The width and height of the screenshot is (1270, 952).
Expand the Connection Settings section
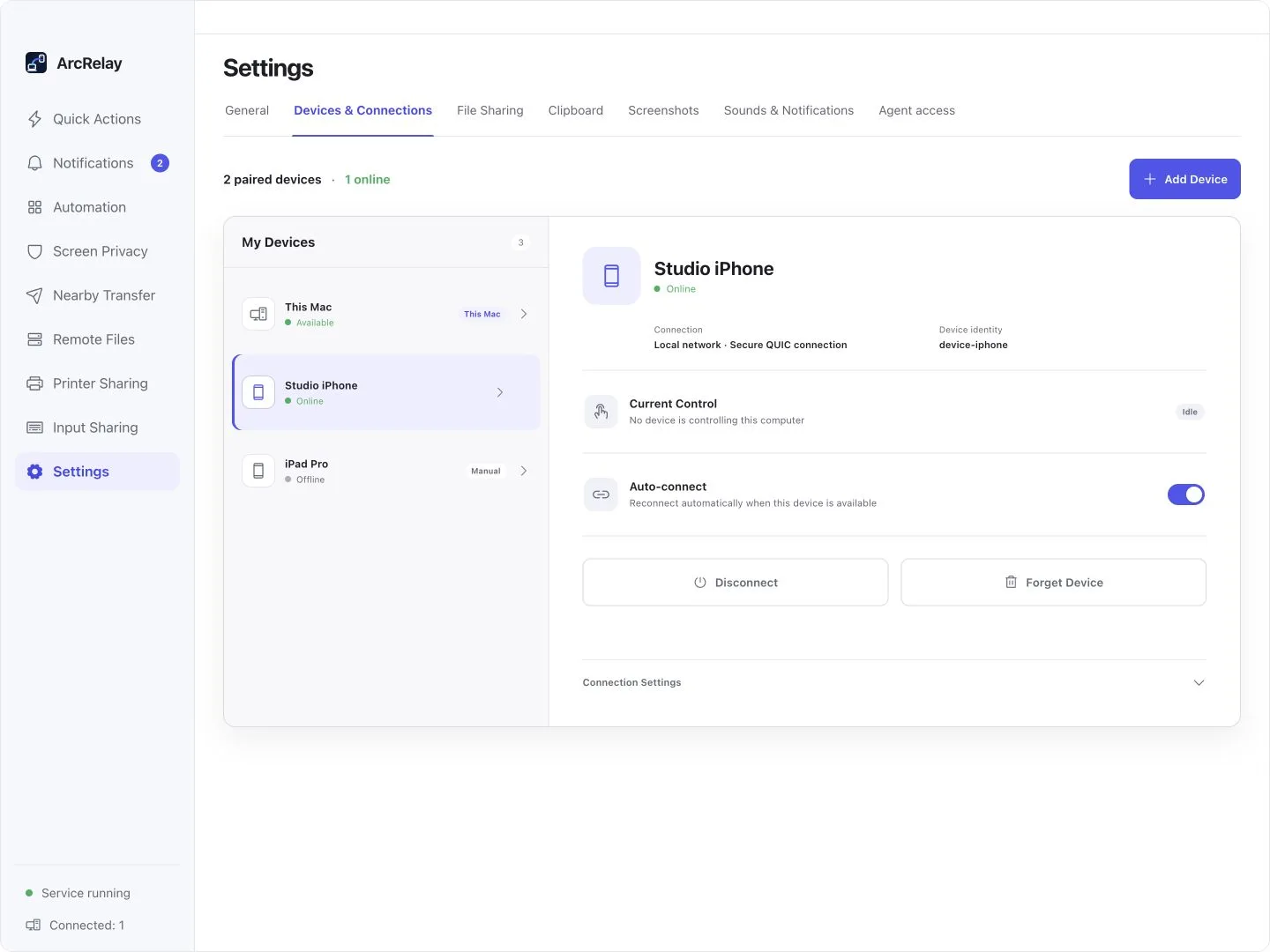pos(893,682)
